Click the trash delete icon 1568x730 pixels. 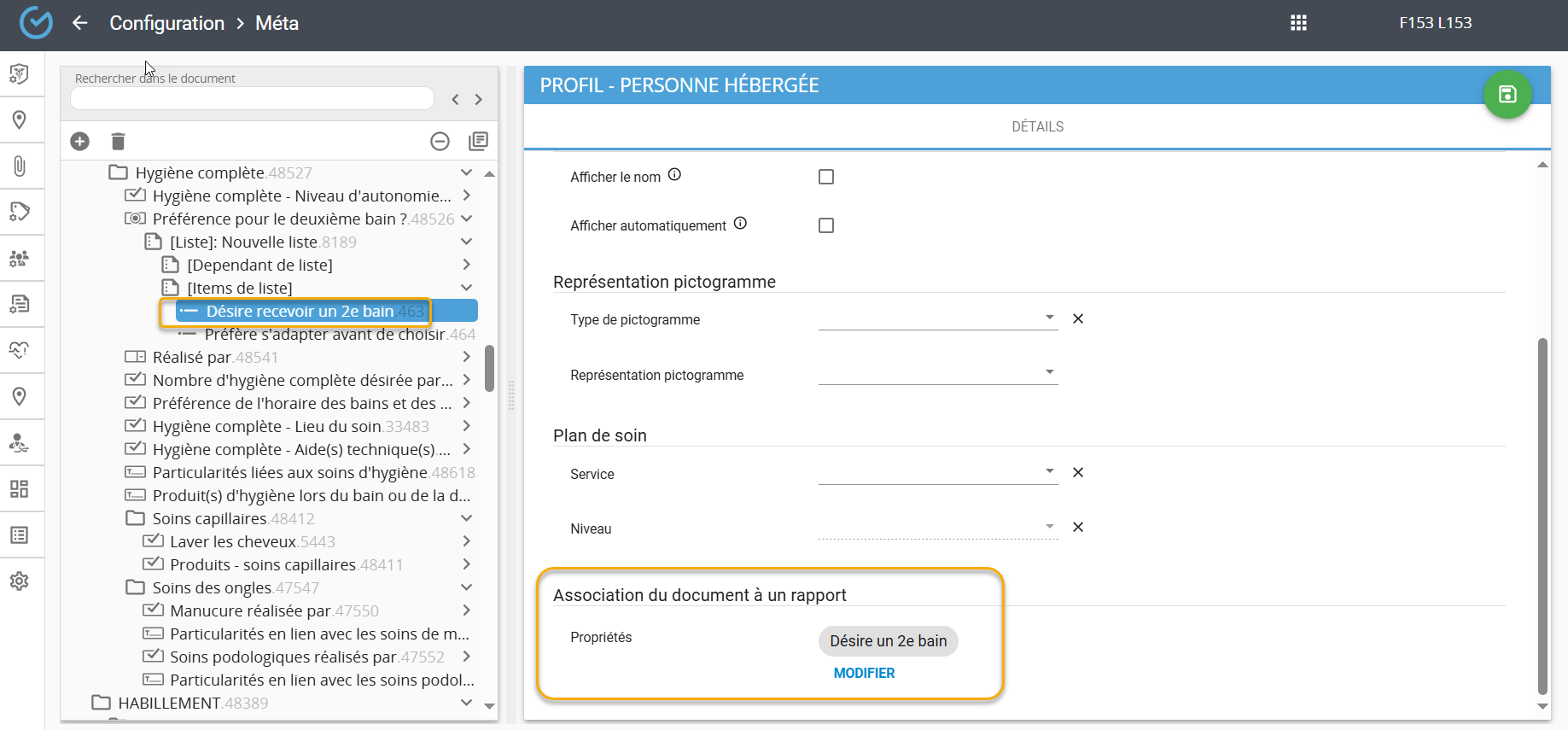(x=119, y=142)
